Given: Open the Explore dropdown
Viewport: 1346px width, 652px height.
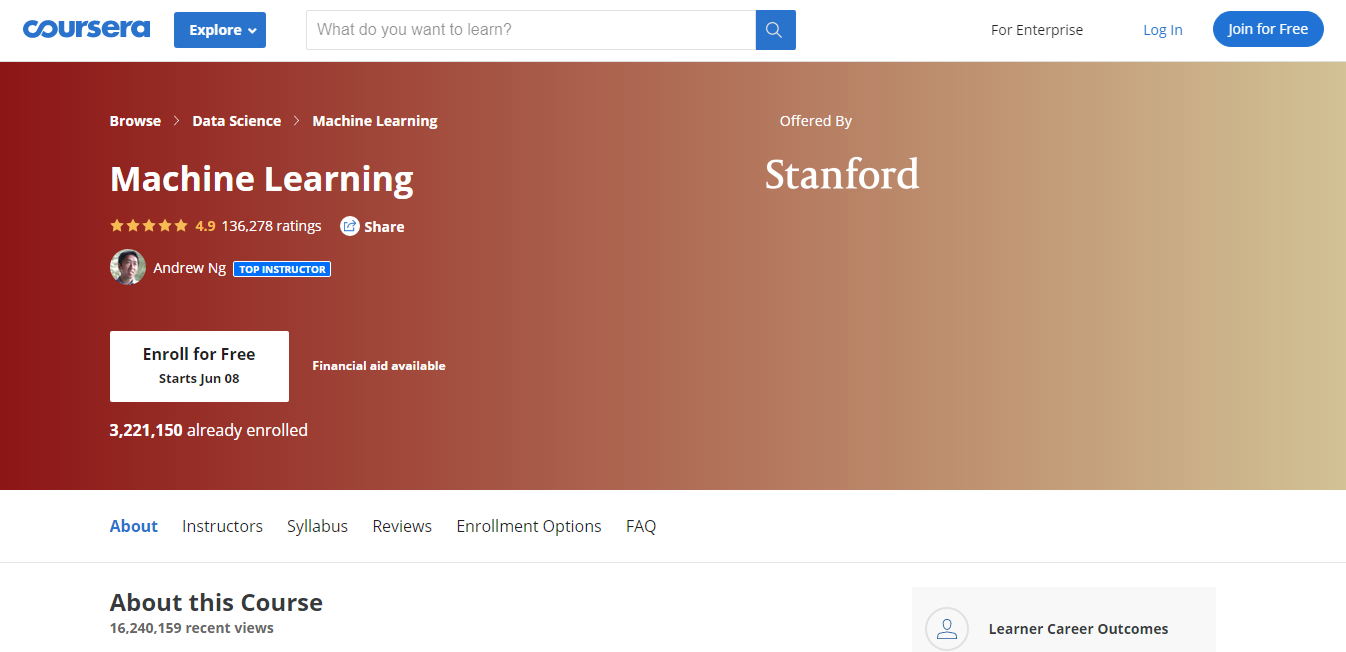Looking at the screenshot, I should click(x=219, y=30).
